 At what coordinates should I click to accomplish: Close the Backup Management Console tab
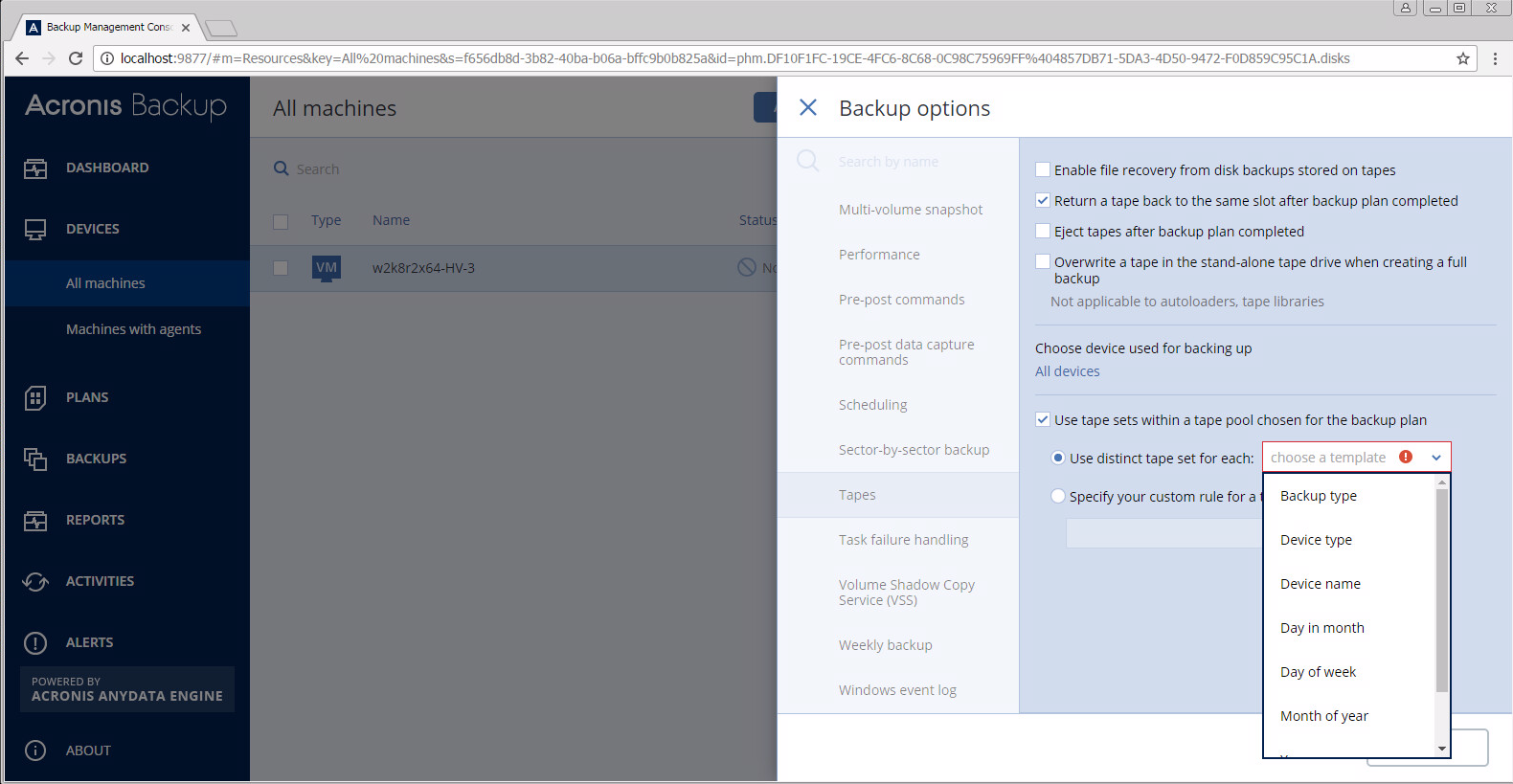click(x=186, y=27)
